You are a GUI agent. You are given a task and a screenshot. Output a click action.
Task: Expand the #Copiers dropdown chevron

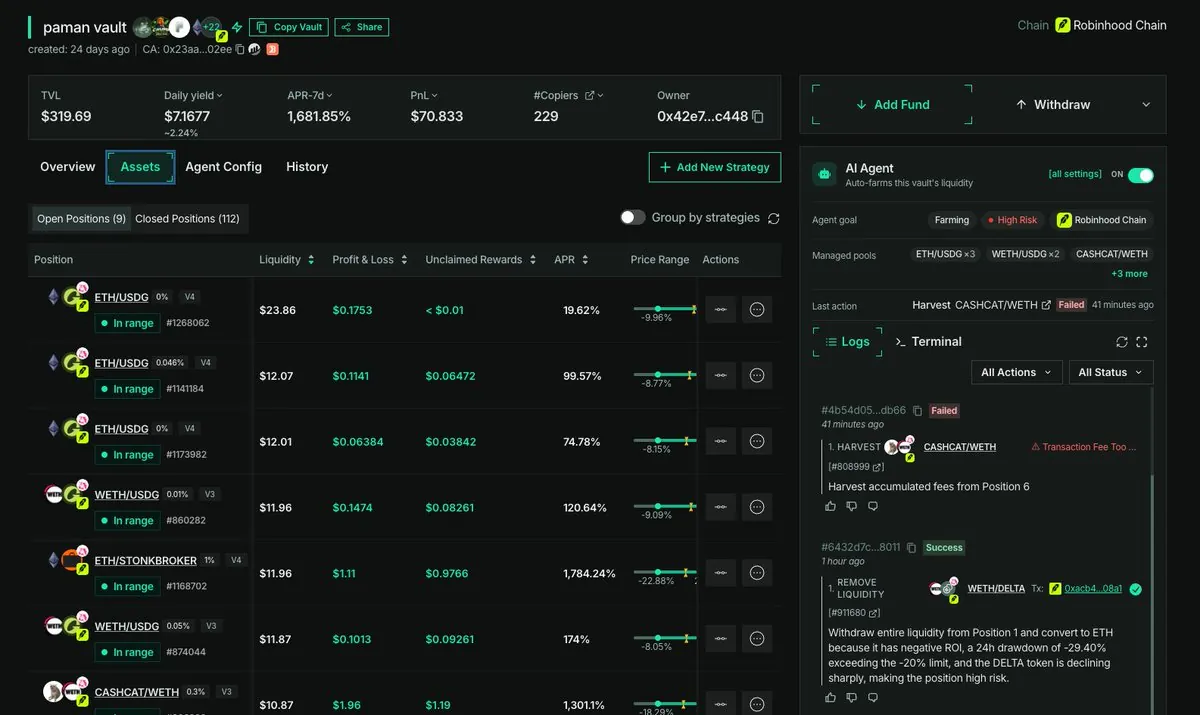click(x=602, y=95)
